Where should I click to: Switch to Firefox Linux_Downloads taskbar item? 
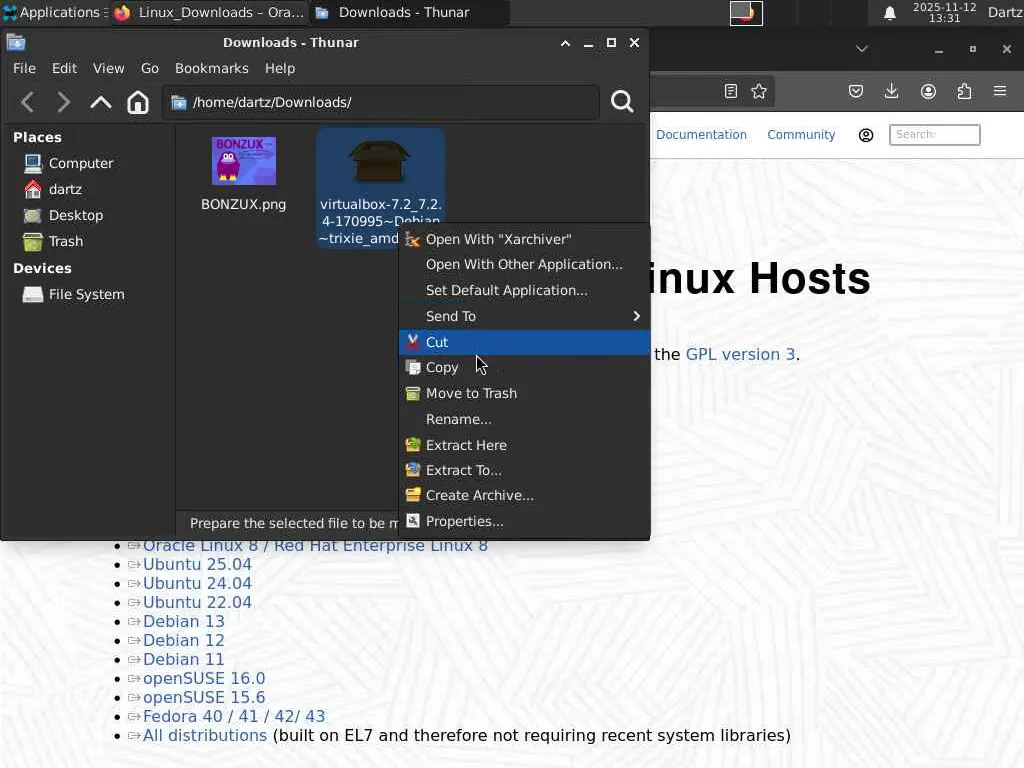(209, 12)
